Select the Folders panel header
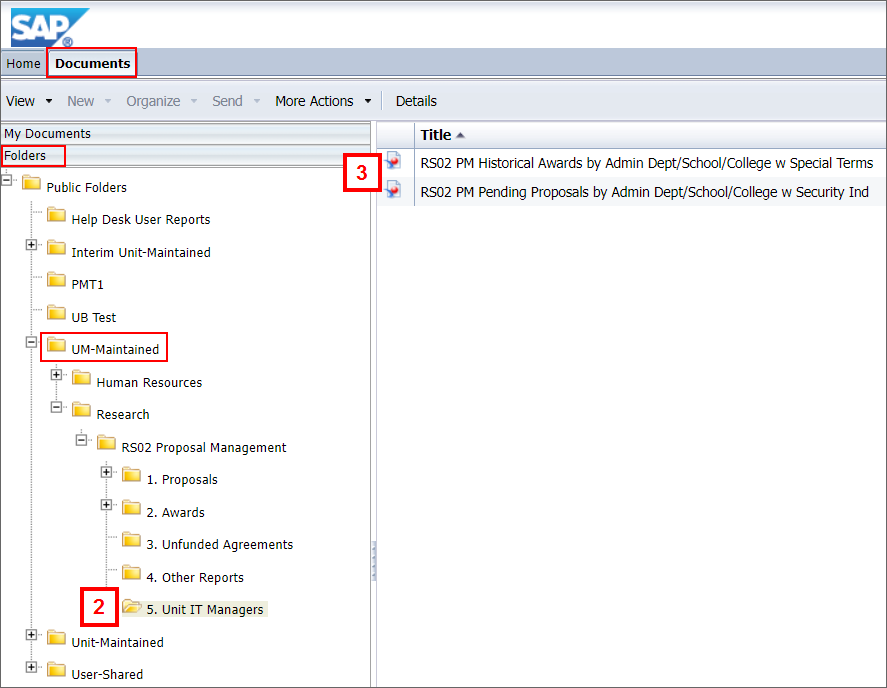 (x=186, y=156)
